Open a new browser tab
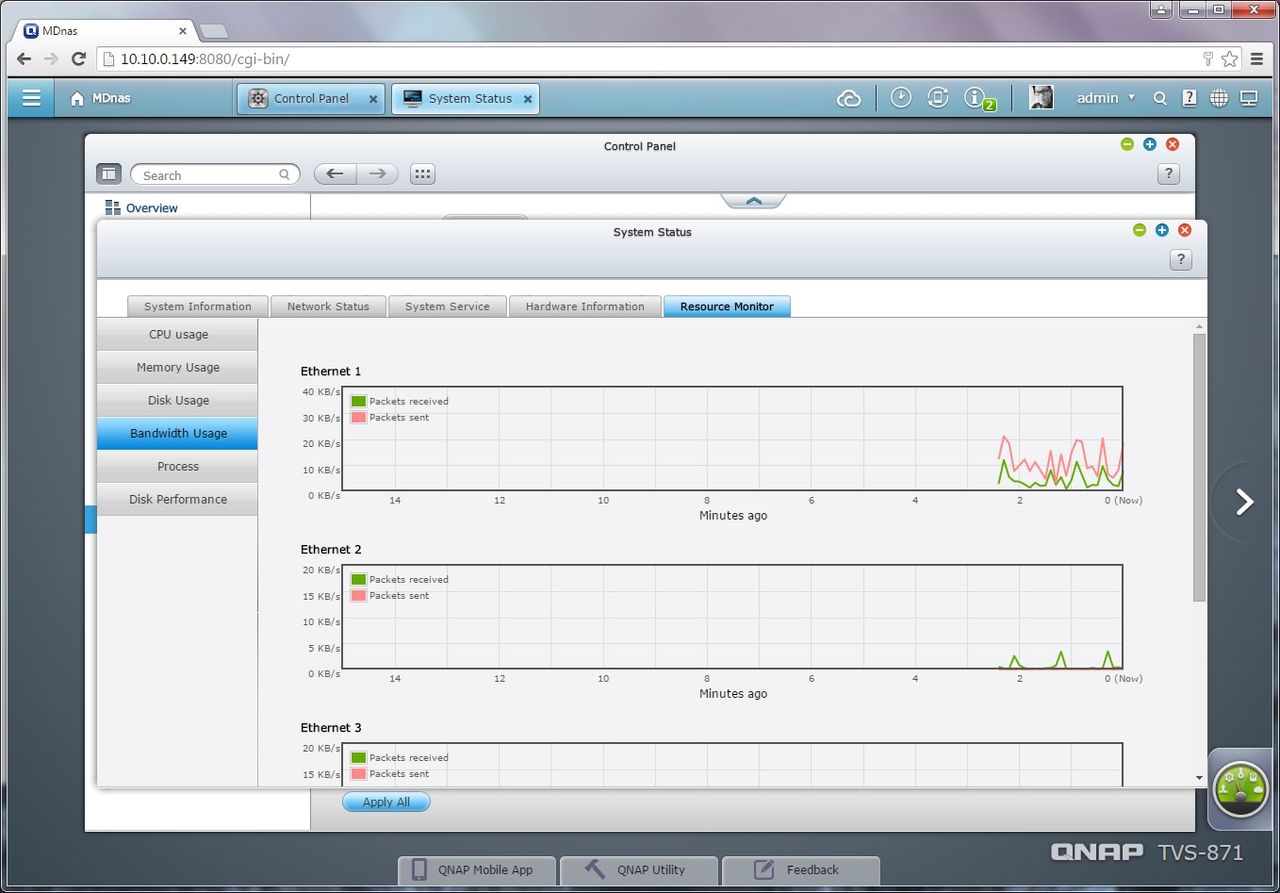 pos(213,30)
